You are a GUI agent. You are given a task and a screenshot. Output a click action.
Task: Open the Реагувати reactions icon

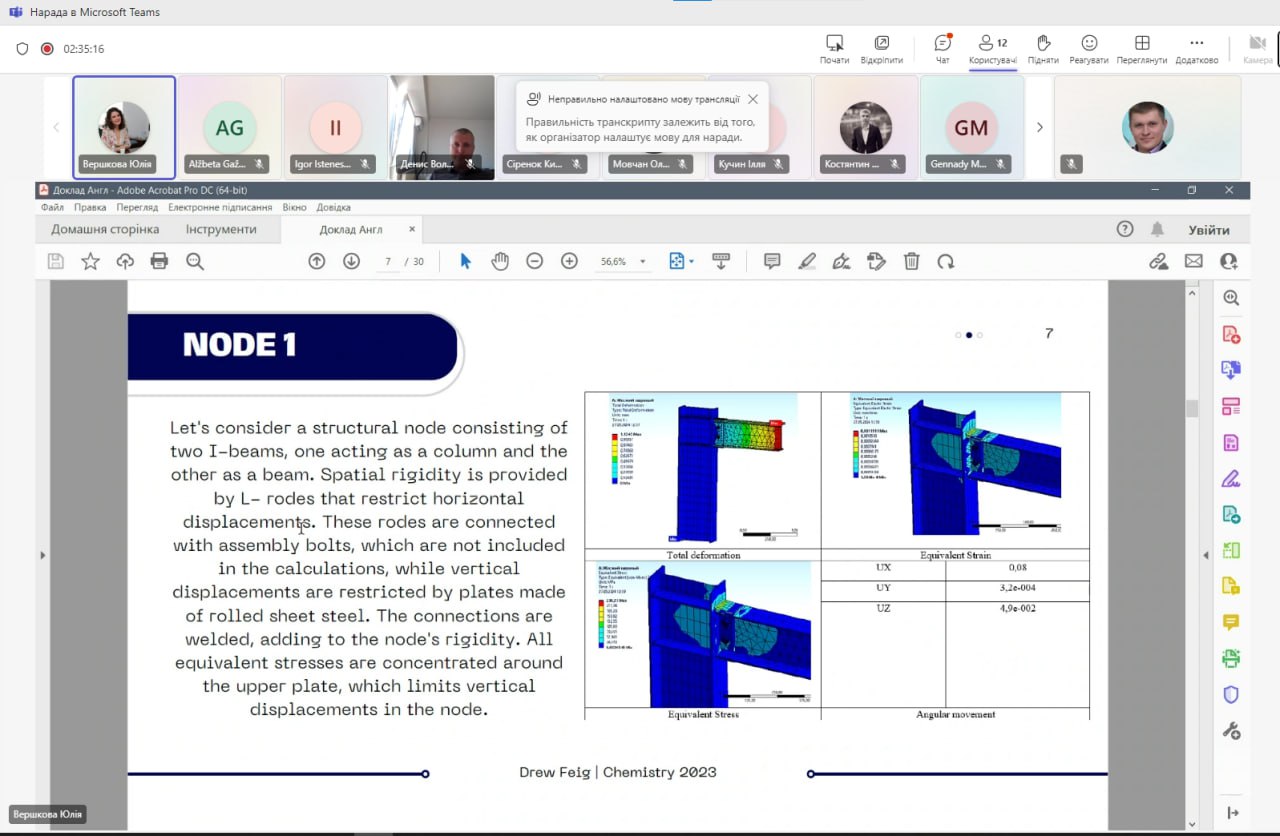click(1089, 48)
